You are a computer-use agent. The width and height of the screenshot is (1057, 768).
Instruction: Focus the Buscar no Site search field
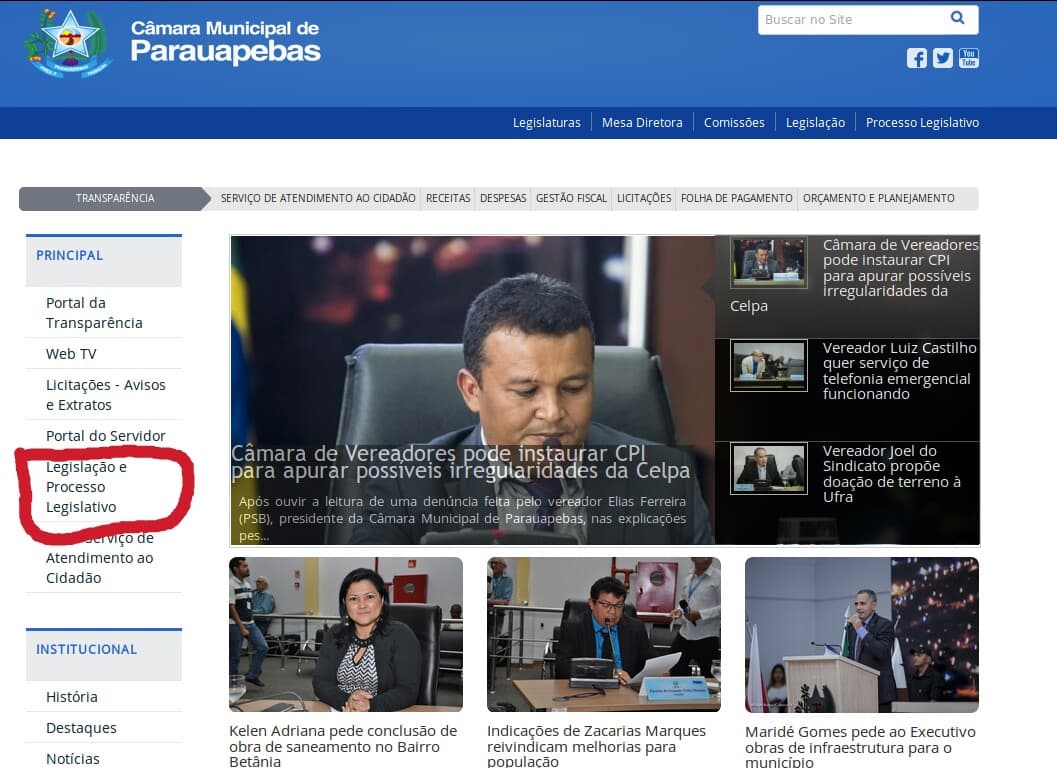pyautogui.click(x=853, y=20)
